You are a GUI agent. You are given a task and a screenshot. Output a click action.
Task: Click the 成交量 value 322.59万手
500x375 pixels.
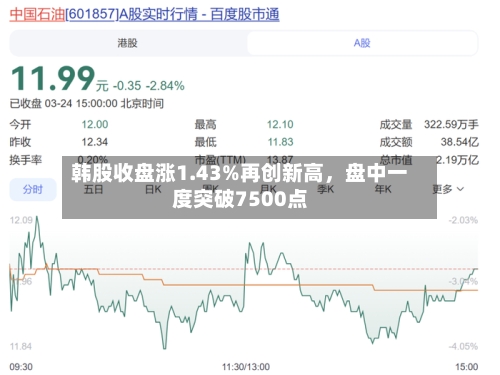tap(451, 124)
